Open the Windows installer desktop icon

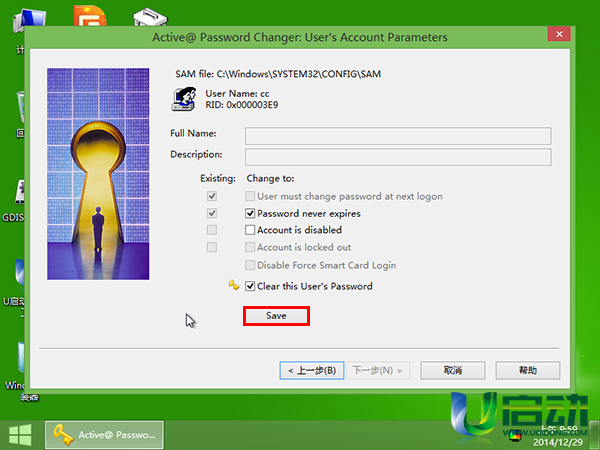click(x=21, y=358)
